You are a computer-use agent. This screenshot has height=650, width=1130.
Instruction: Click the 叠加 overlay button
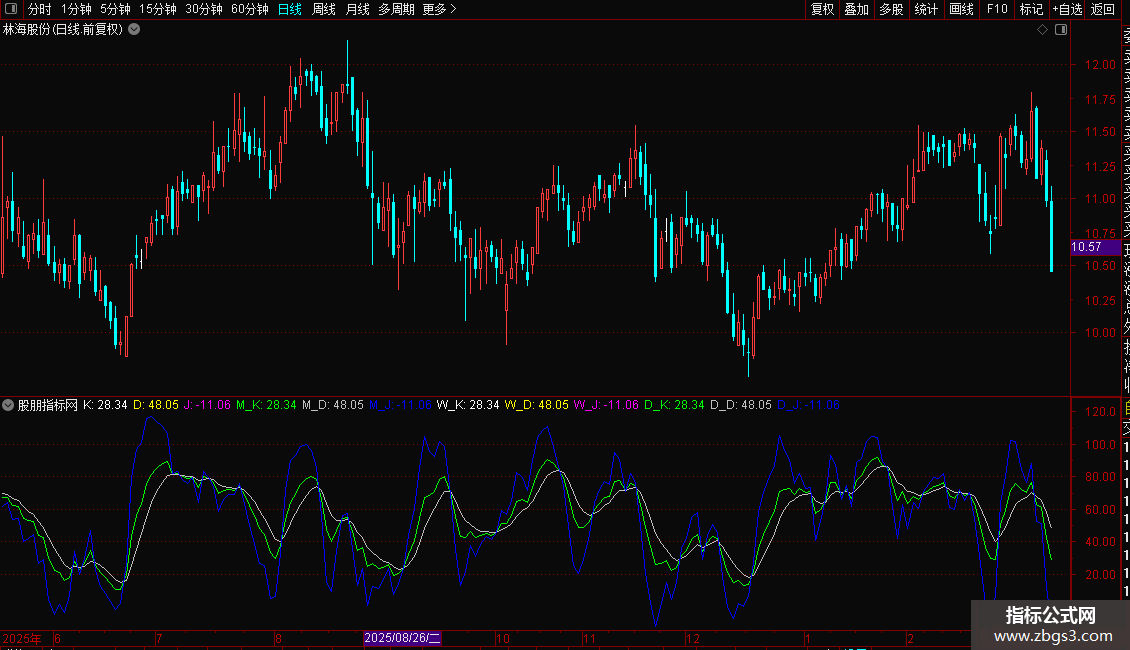(856, 9)
